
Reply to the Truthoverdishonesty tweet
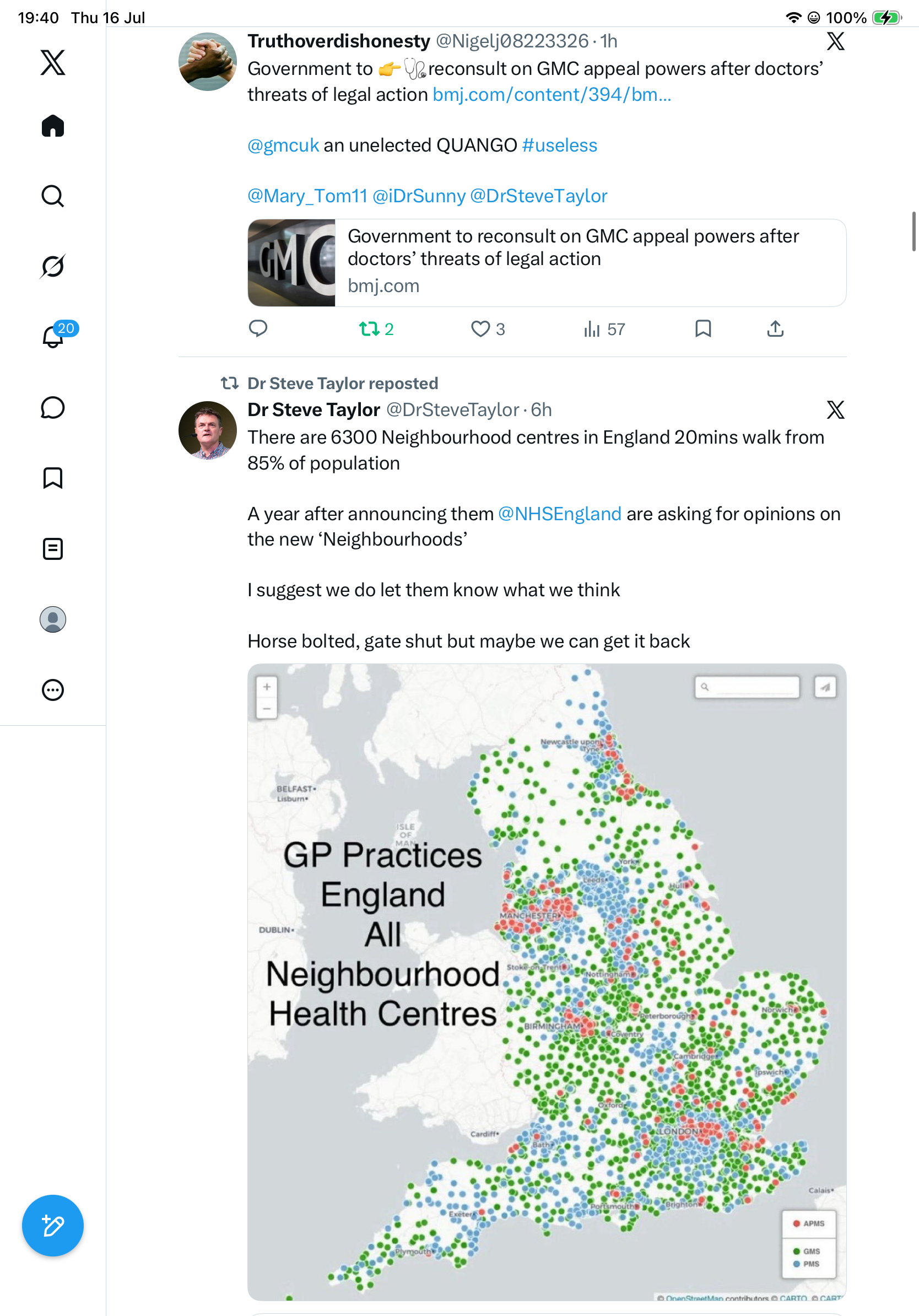258,328
